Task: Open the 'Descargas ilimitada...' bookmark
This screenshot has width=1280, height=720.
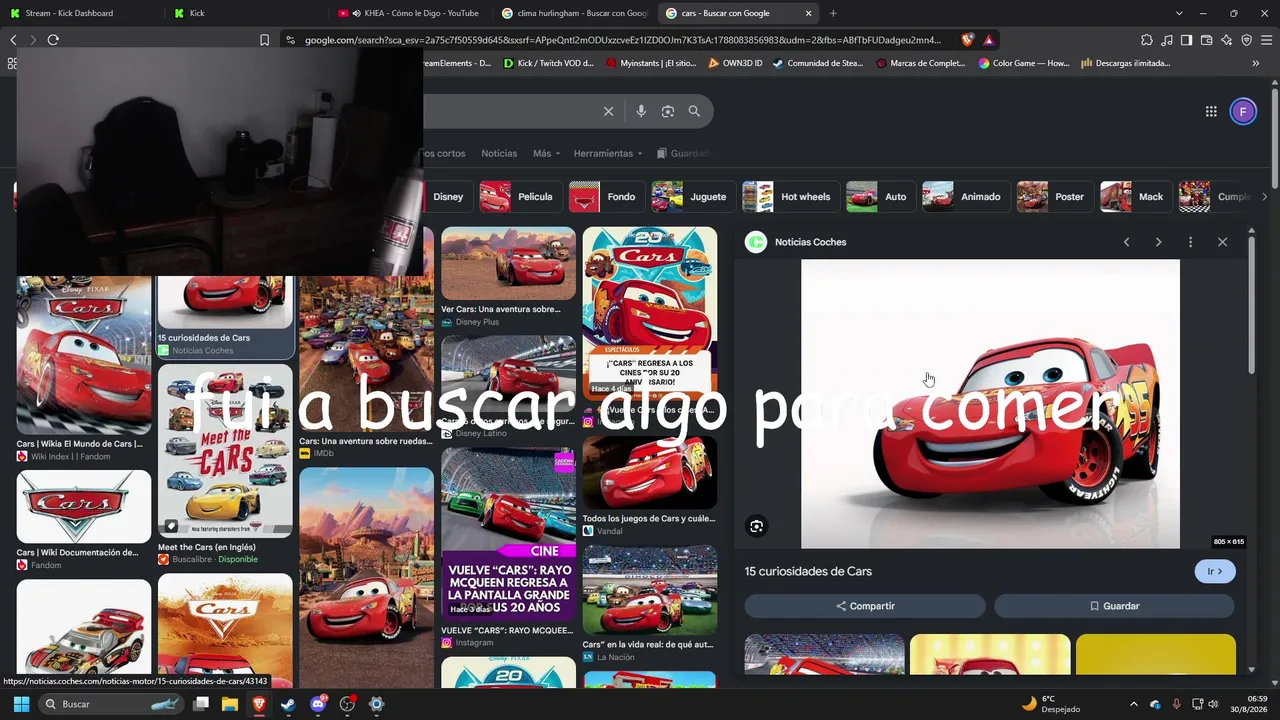Action: 1125,63
